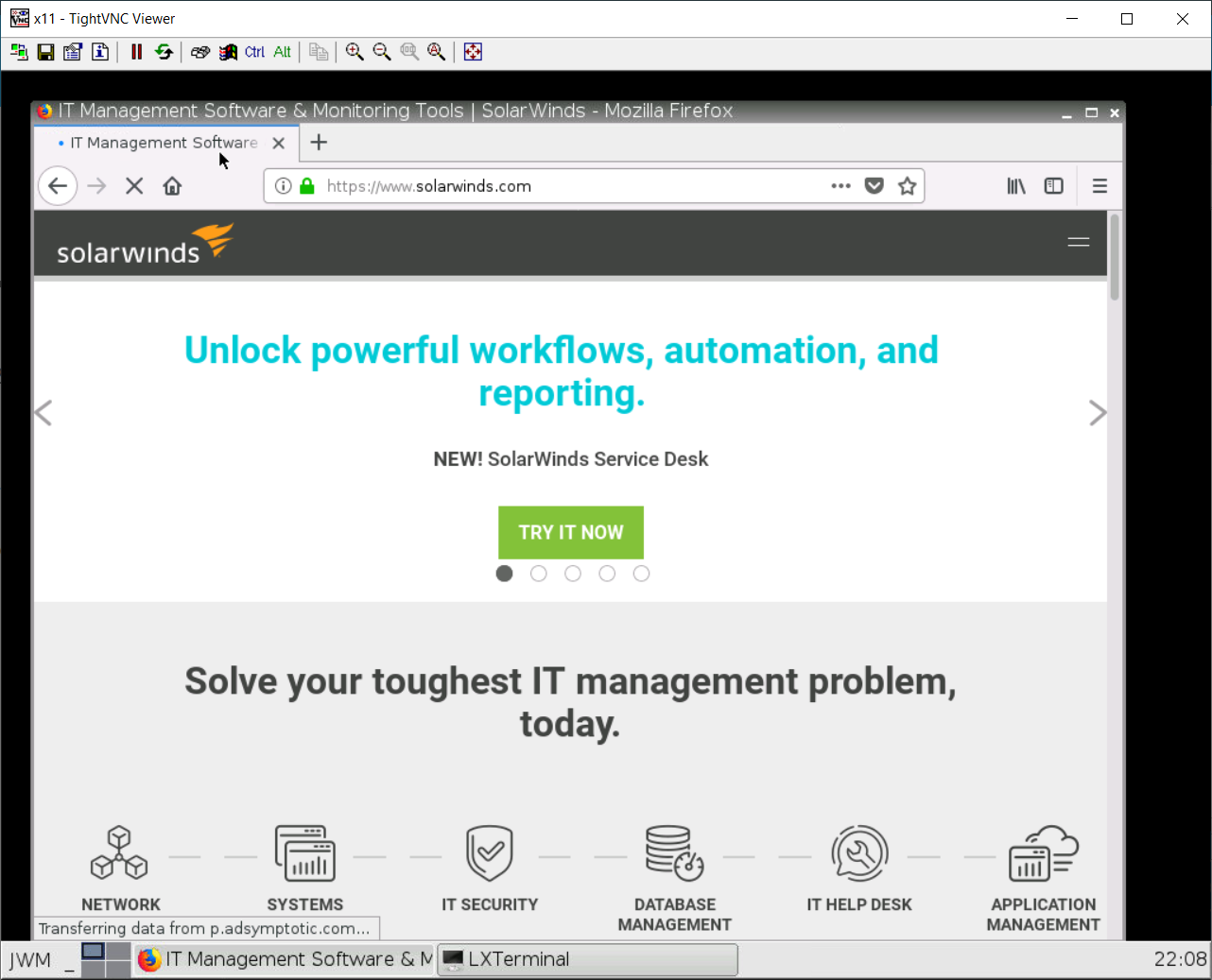Open page actions three-dot menu
Screen dimensions: 1212x980
840,186
